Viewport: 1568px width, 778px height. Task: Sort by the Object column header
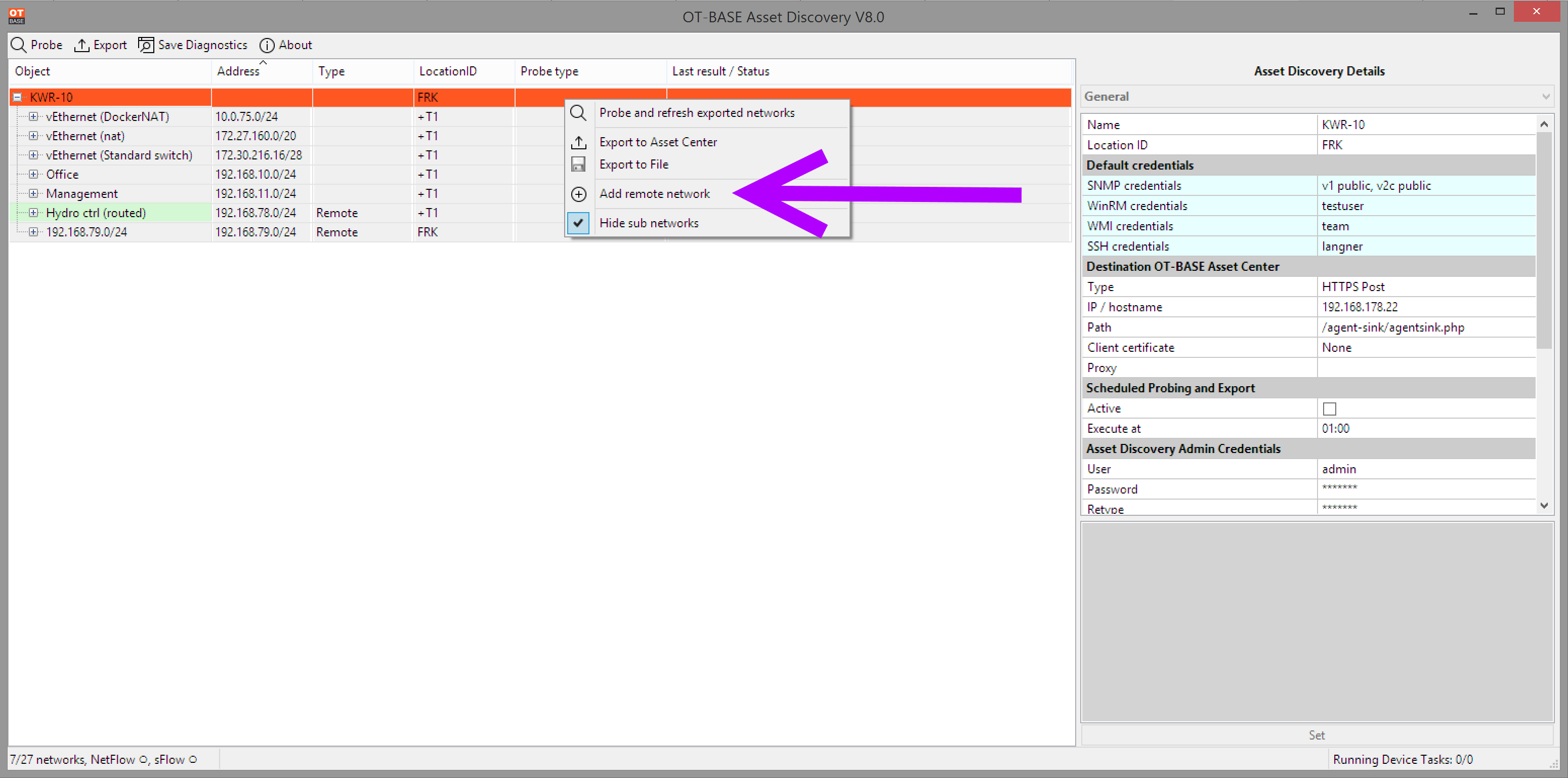[110, 71]
